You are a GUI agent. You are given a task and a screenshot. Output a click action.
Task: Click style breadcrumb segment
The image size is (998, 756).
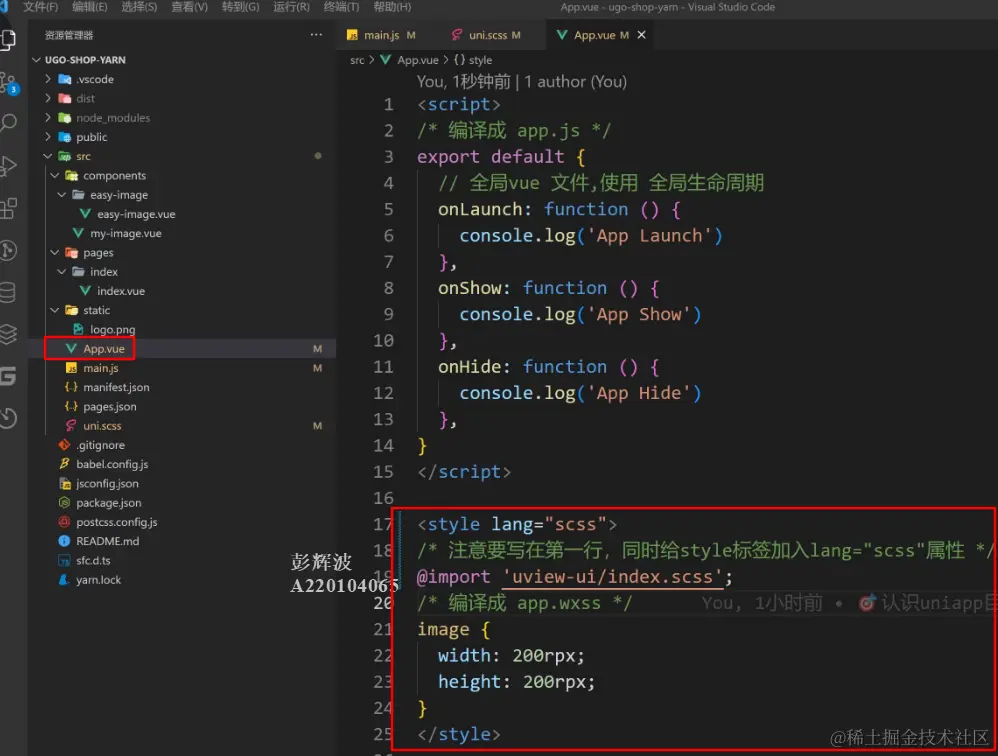pos(473,60)
